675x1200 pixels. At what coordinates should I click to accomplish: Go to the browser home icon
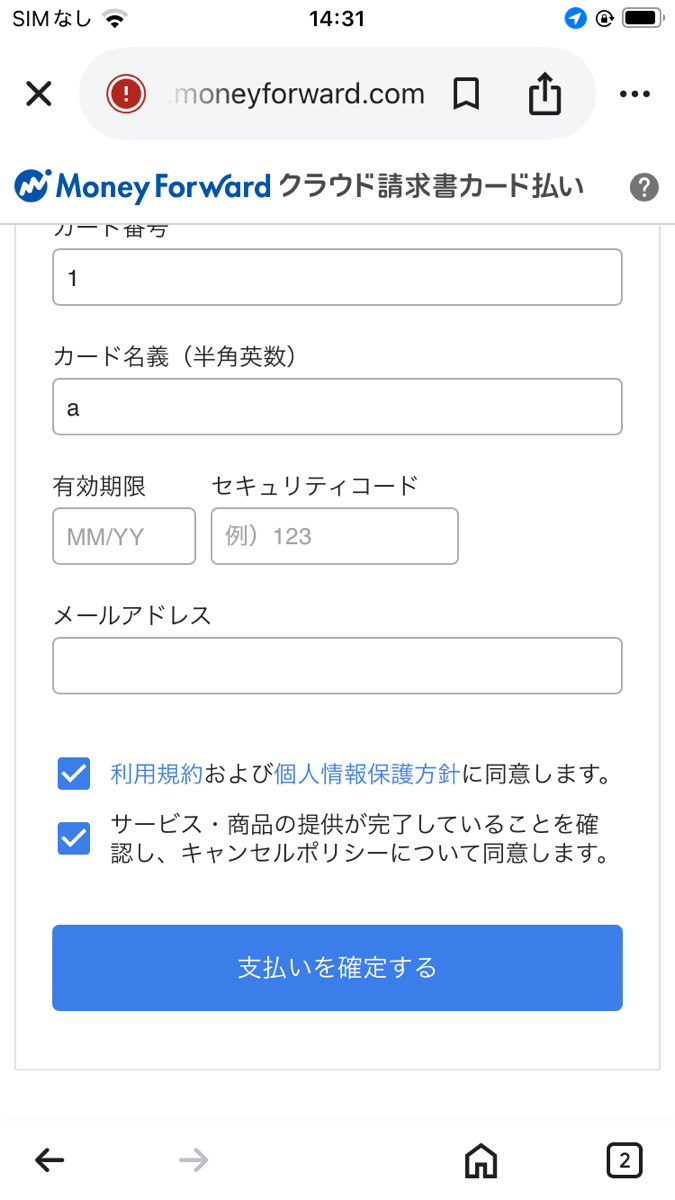click(x=481, y=1160)
